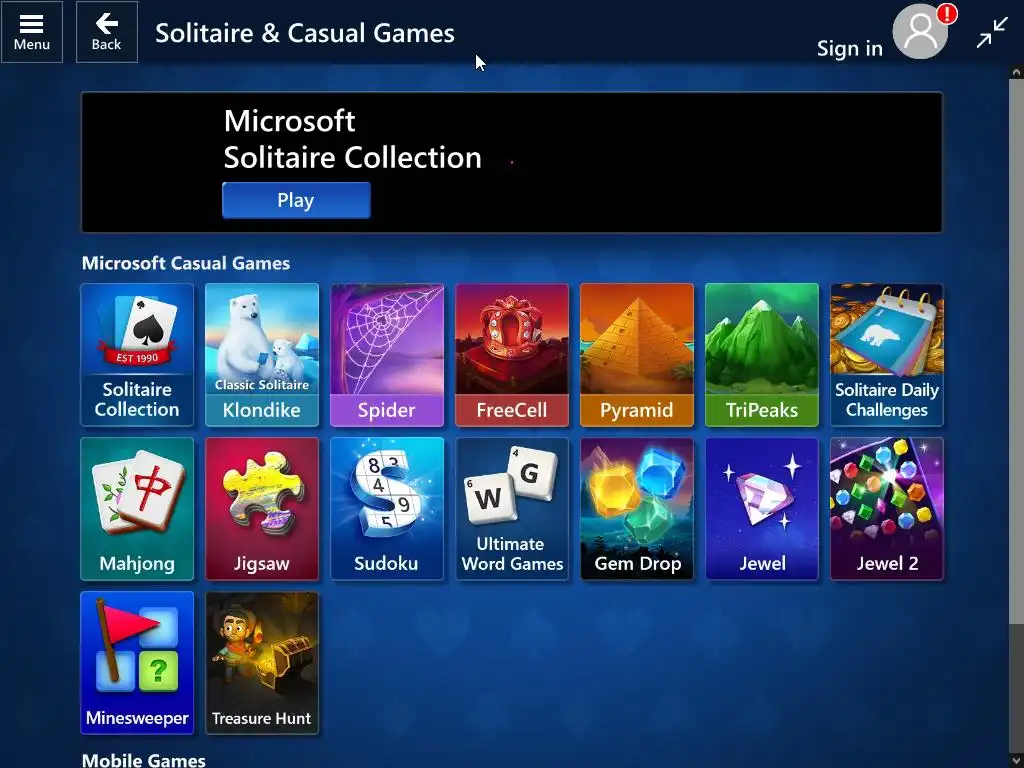Start the Sudoku game tile
1024x768 pixels.
tap(387, 509)
